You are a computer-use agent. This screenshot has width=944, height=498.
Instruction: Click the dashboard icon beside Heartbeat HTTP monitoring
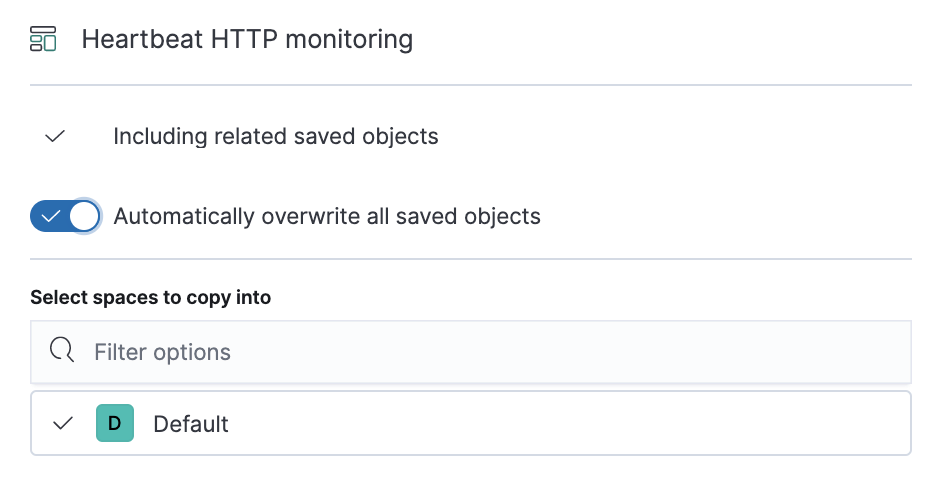[x=43, y=39]
